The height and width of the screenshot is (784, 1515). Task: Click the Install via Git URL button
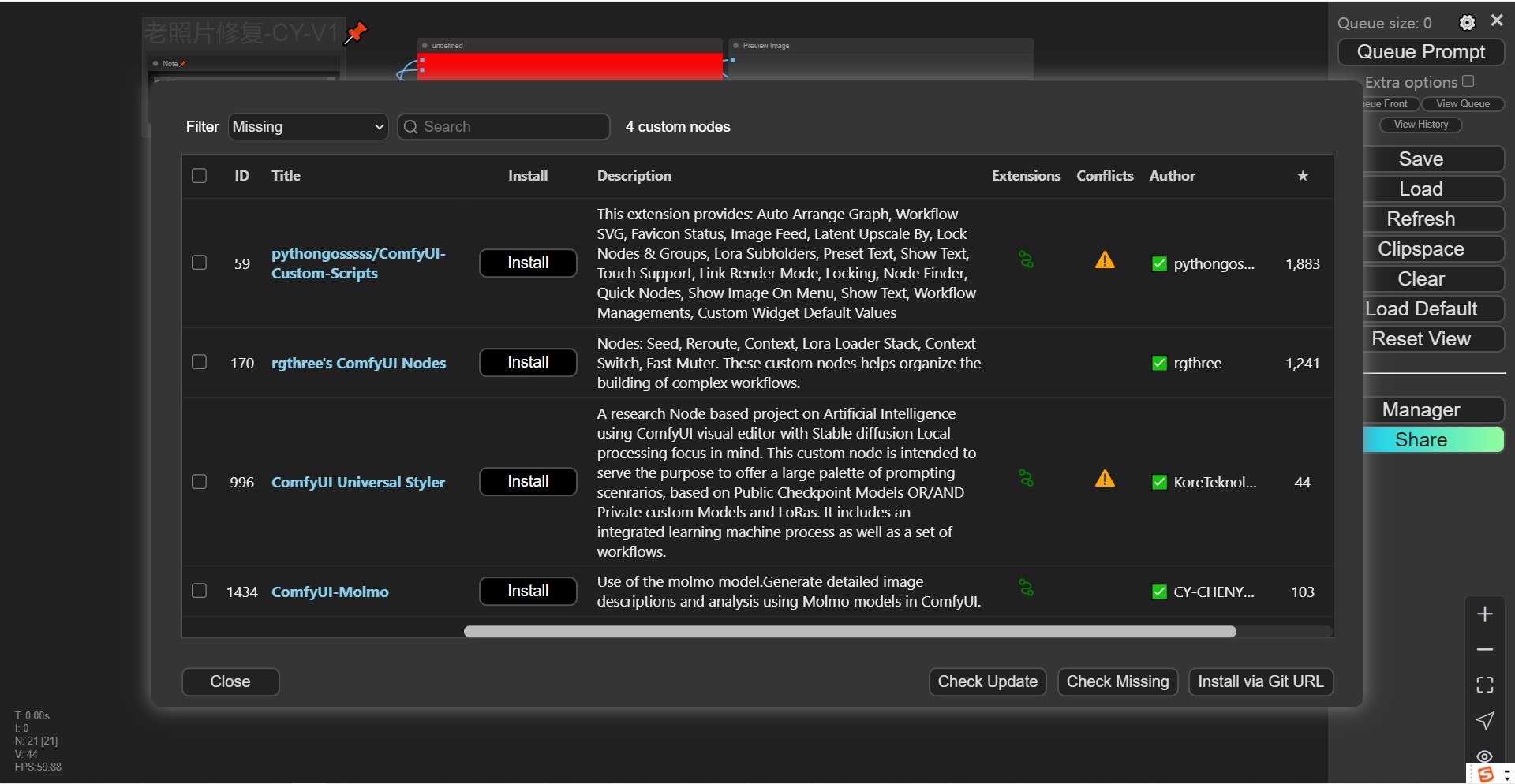pyautogui.click(x=1261, y=682)
